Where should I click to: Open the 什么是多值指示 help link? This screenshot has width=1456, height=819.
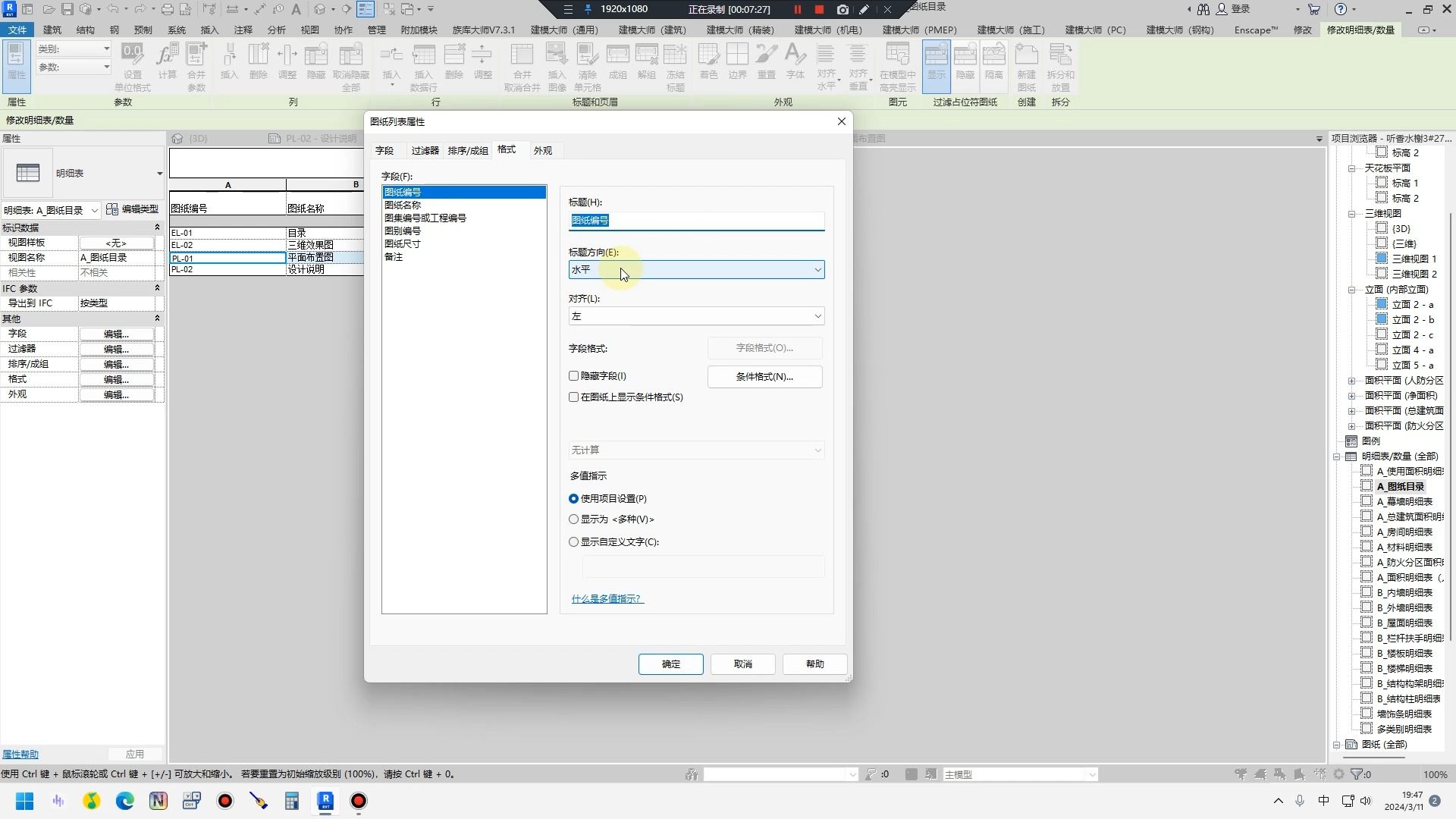[x=607, y=599]
